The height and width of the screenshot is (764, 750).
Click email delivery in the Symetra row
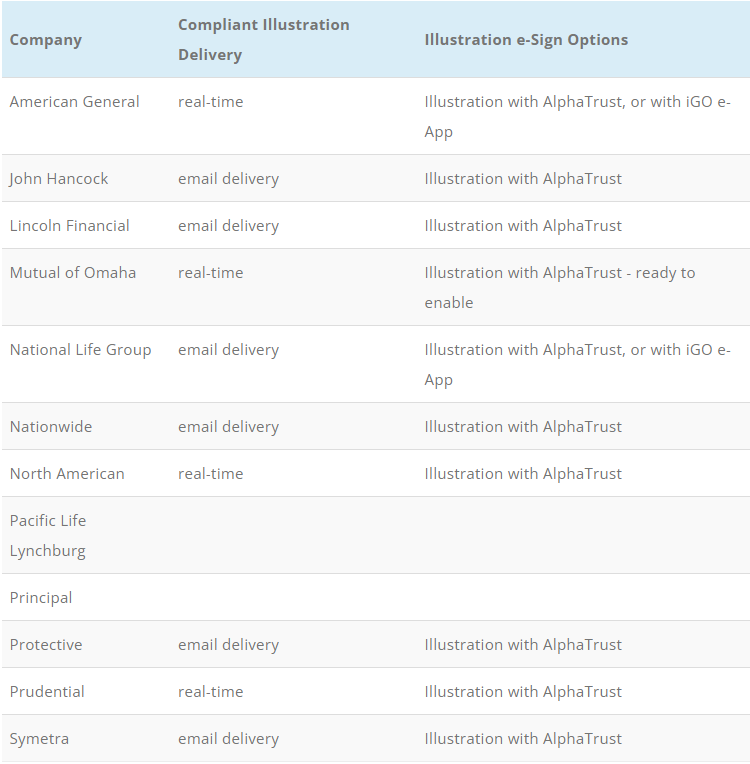pos(229,739)
